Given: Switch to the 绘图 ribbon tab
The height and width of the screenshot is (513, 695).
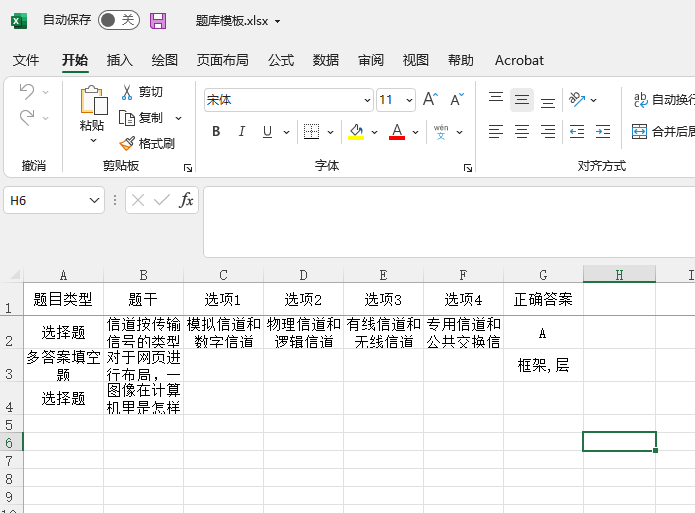Looking at the screenshot, I should 164,60.
